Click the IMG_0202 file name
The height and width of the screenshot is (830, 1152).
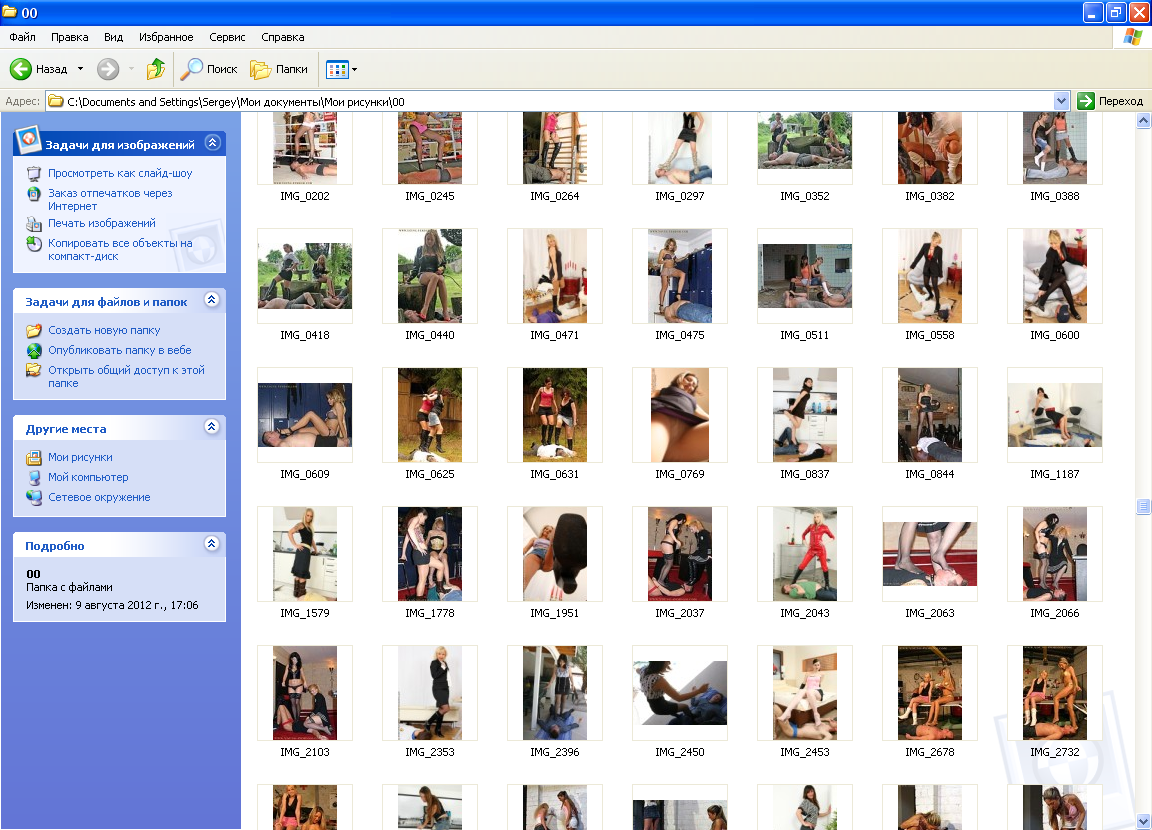305,196
